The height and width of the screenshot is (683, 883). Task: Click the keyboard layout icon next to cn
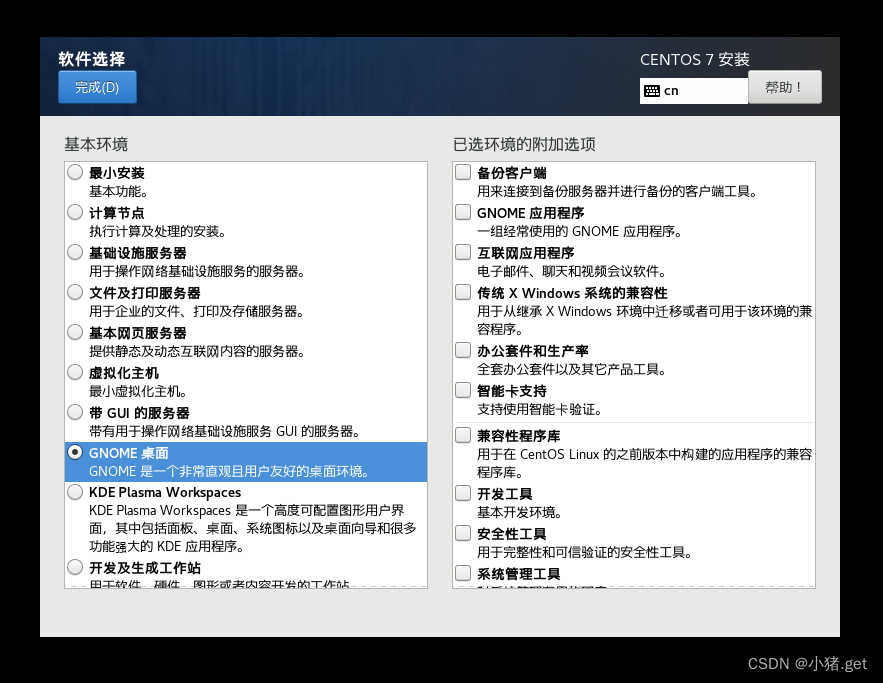[x=652, y=91]
